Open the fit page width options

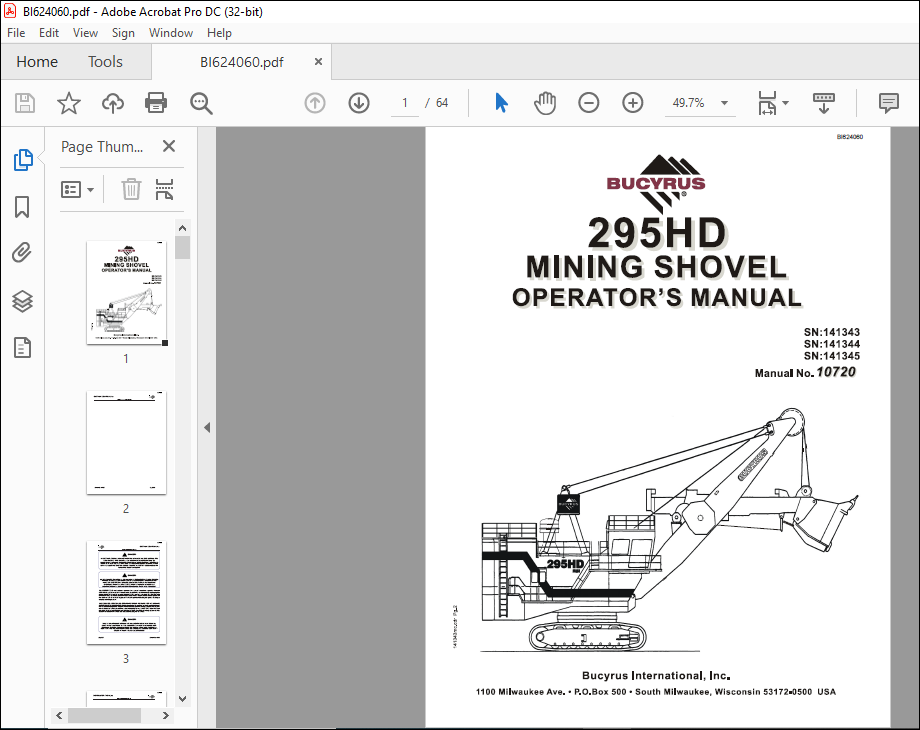point(773,103)
